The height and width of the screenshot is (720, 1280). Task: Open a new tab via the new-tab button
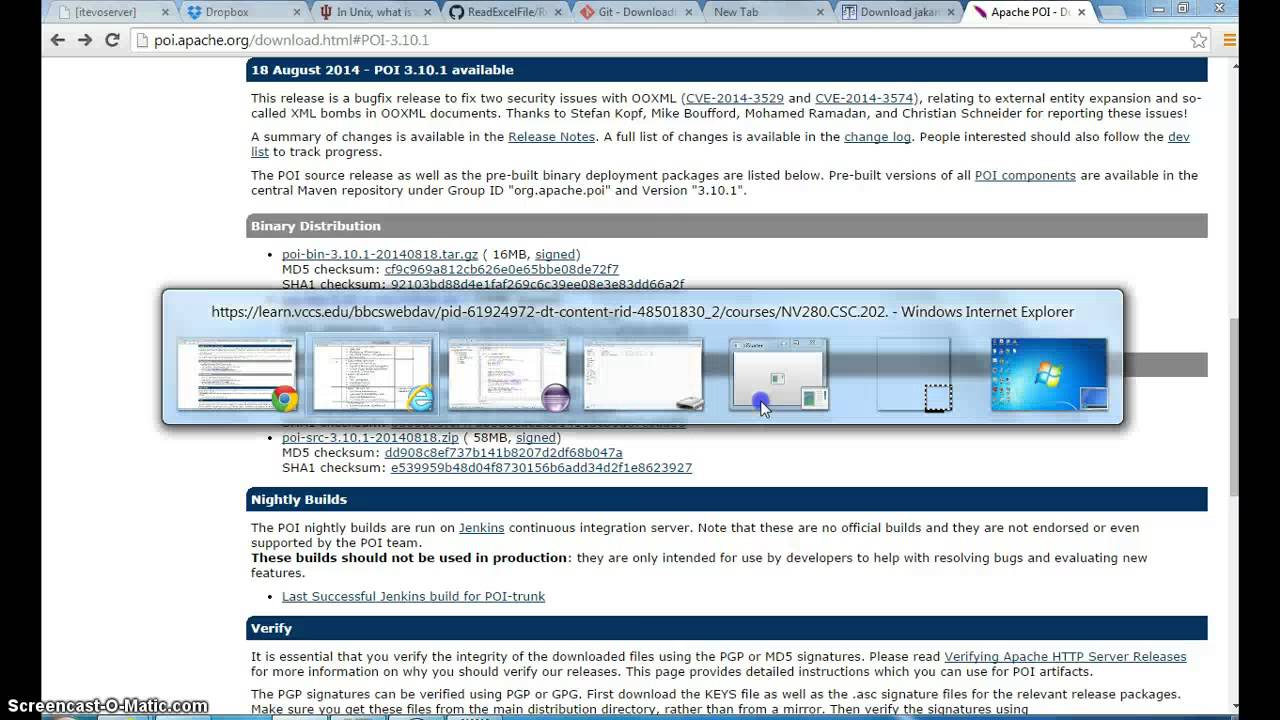coord(1112,13)
